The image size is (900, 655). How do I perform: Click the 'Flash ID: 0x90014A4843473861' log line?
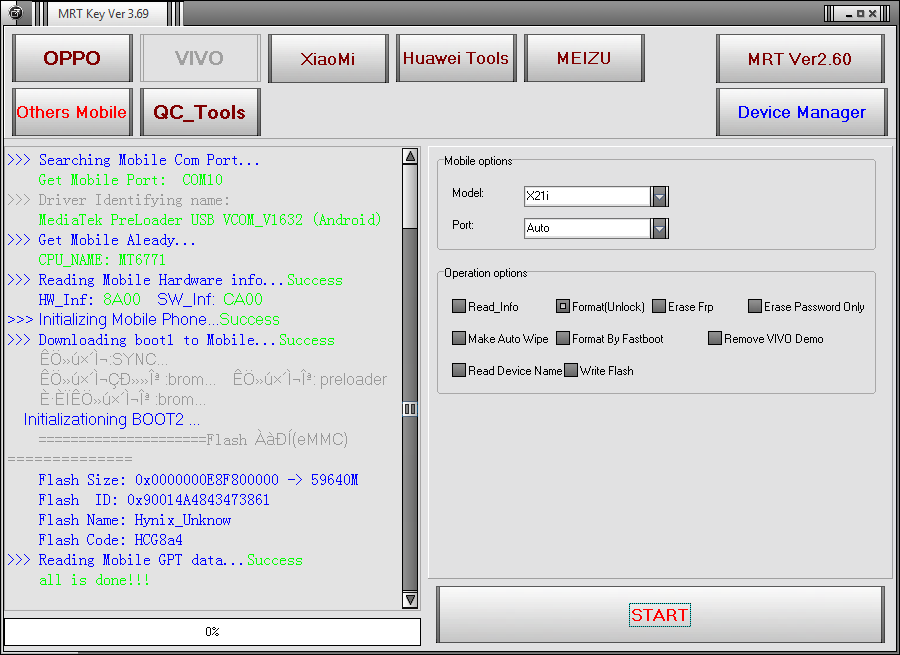click(x=154, y=500)
